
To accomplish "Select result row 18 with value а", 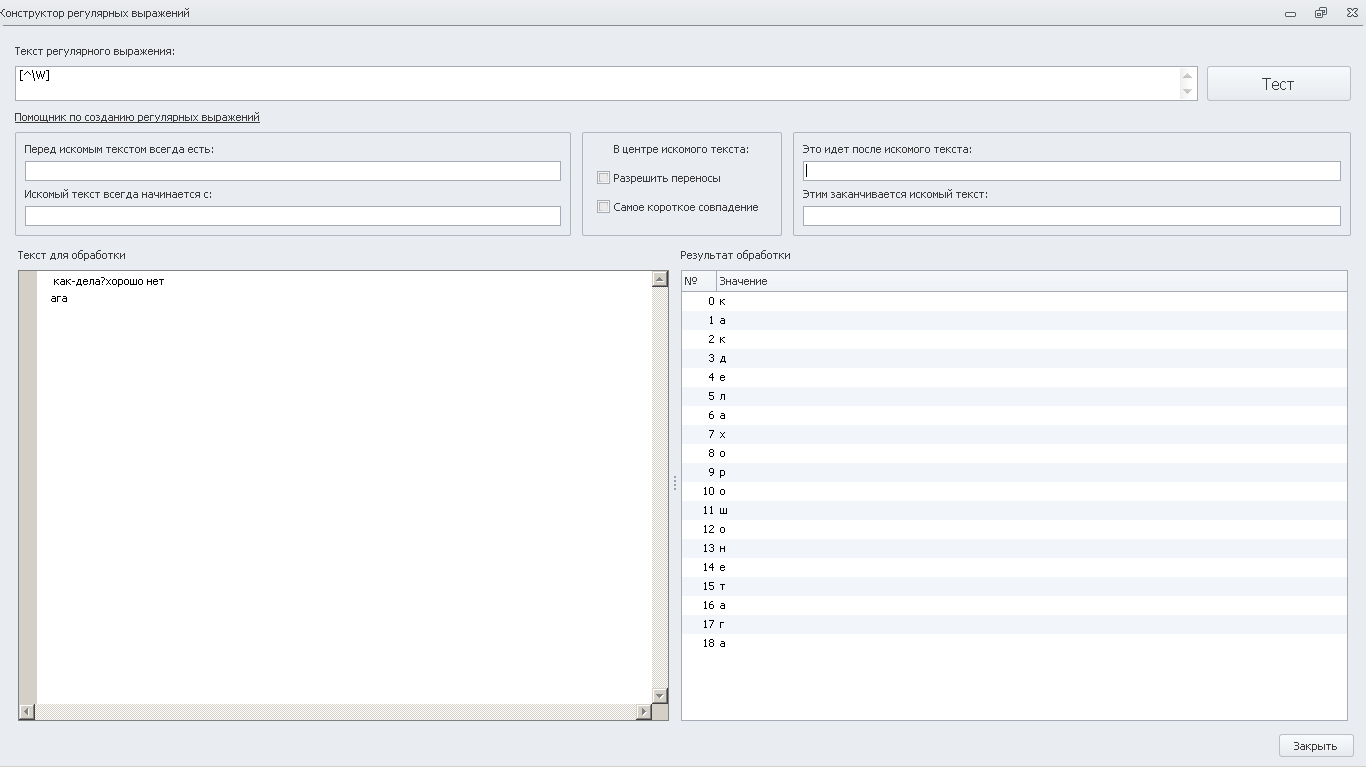I will coord(1014,643).
